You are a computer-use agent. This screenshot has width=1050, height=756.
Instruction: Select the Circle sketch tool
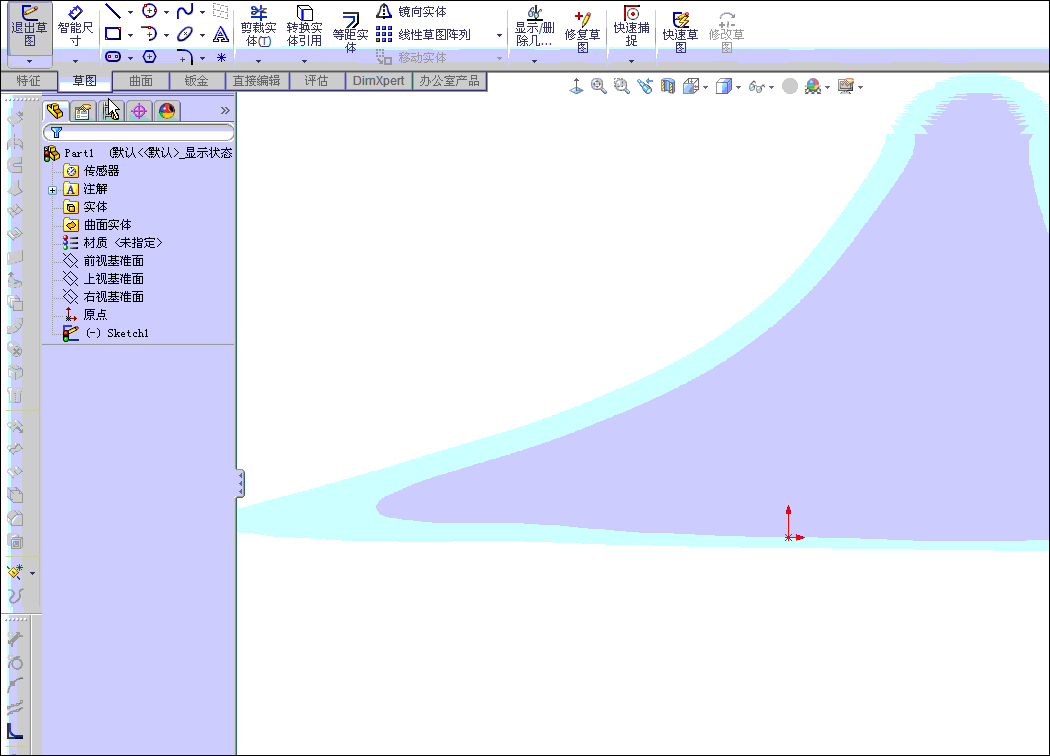click(x=148, y=11)
